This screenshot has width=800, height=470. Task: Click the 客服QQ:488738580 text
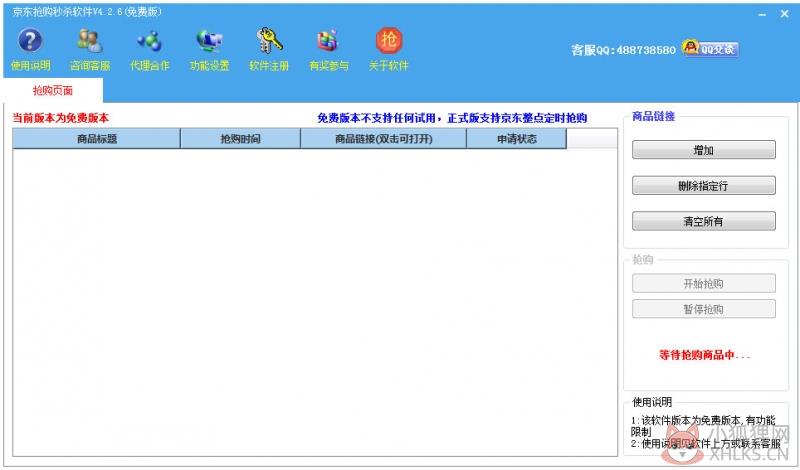click(x=623, y=50)
